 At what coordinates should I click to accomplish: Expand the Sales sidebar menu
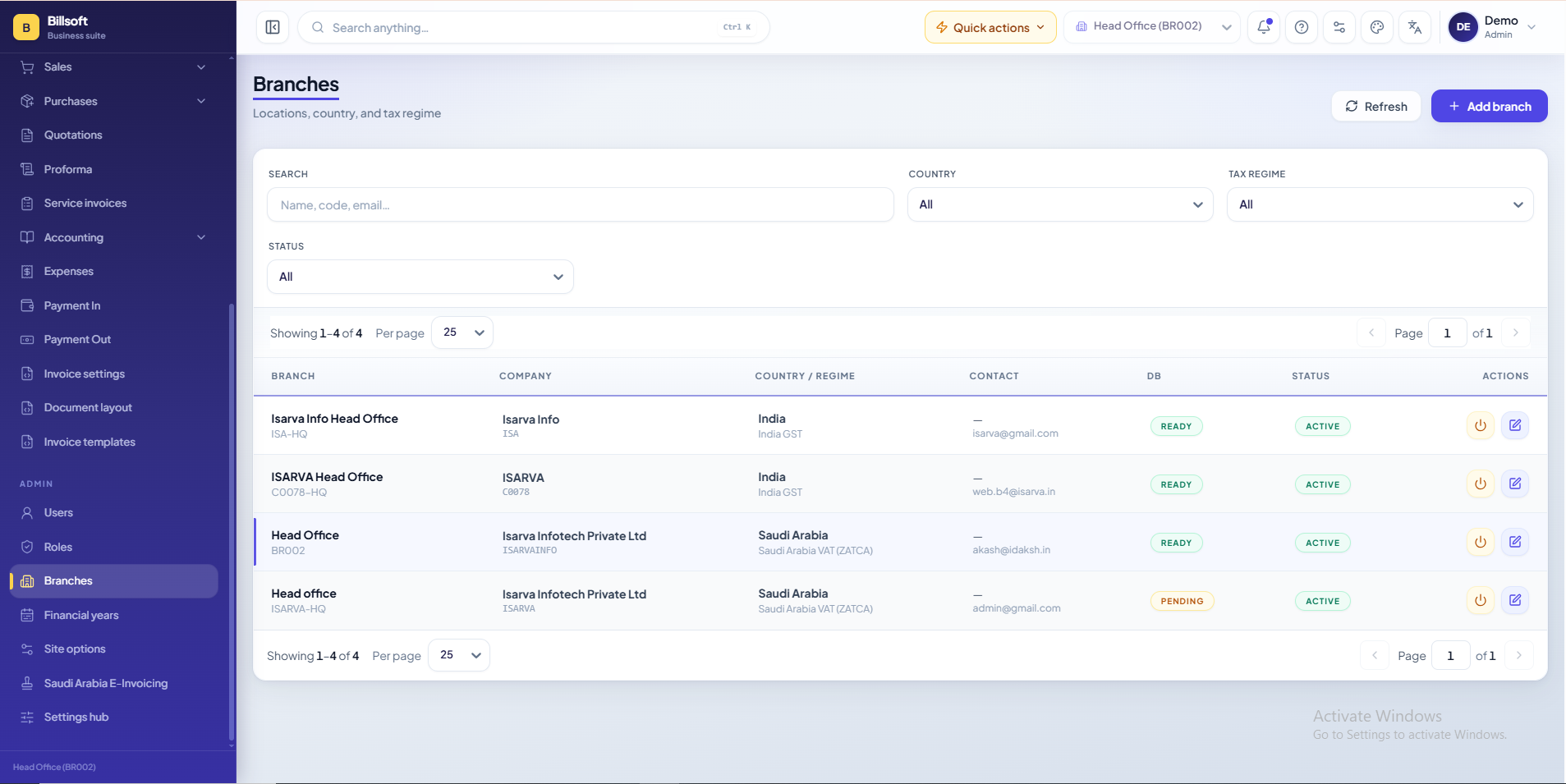click(x=113, y=66)
